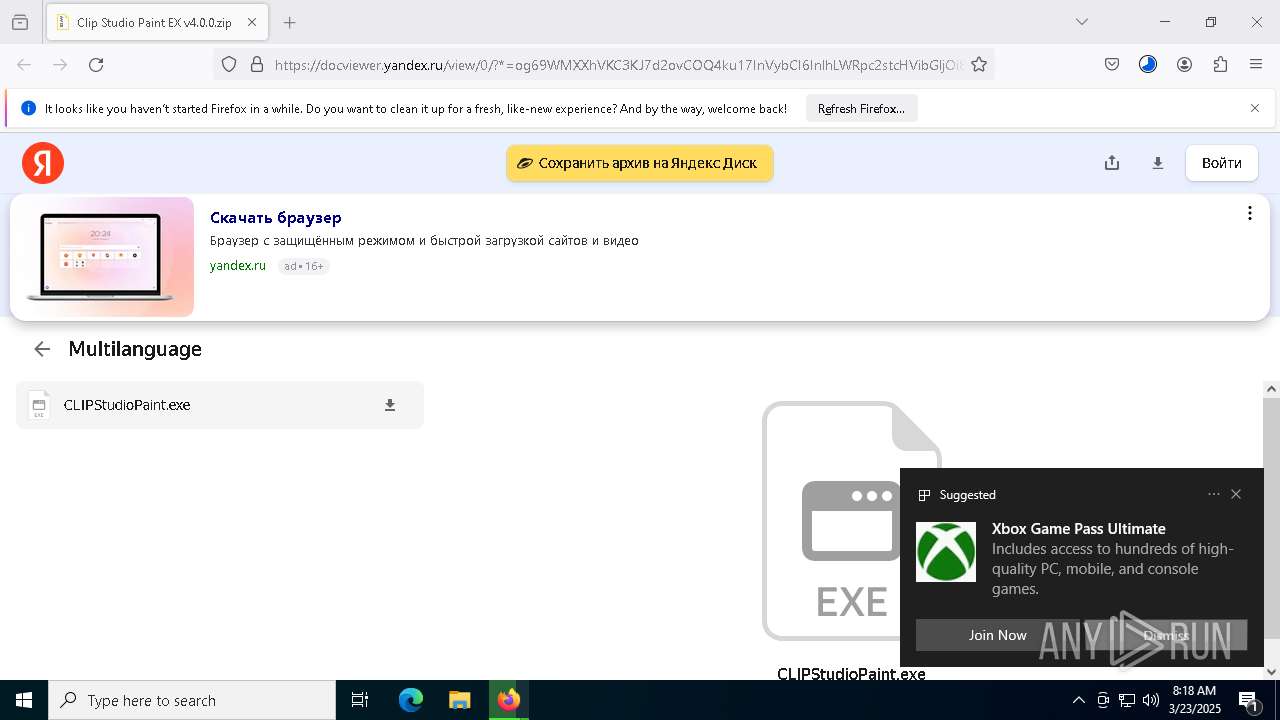Close the Xbox Game Pass notification
1280x720 pixels.
click(x=1236, y=494)
